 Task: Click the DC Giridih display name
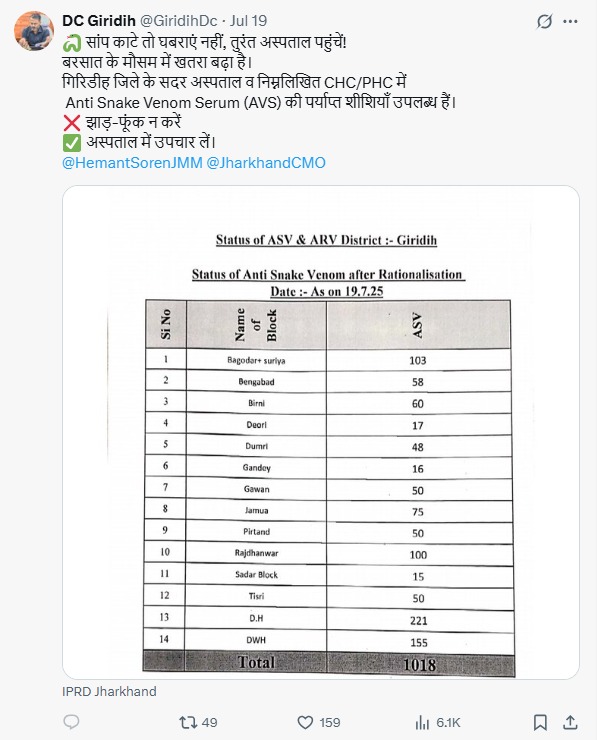(x=99, y=21)
